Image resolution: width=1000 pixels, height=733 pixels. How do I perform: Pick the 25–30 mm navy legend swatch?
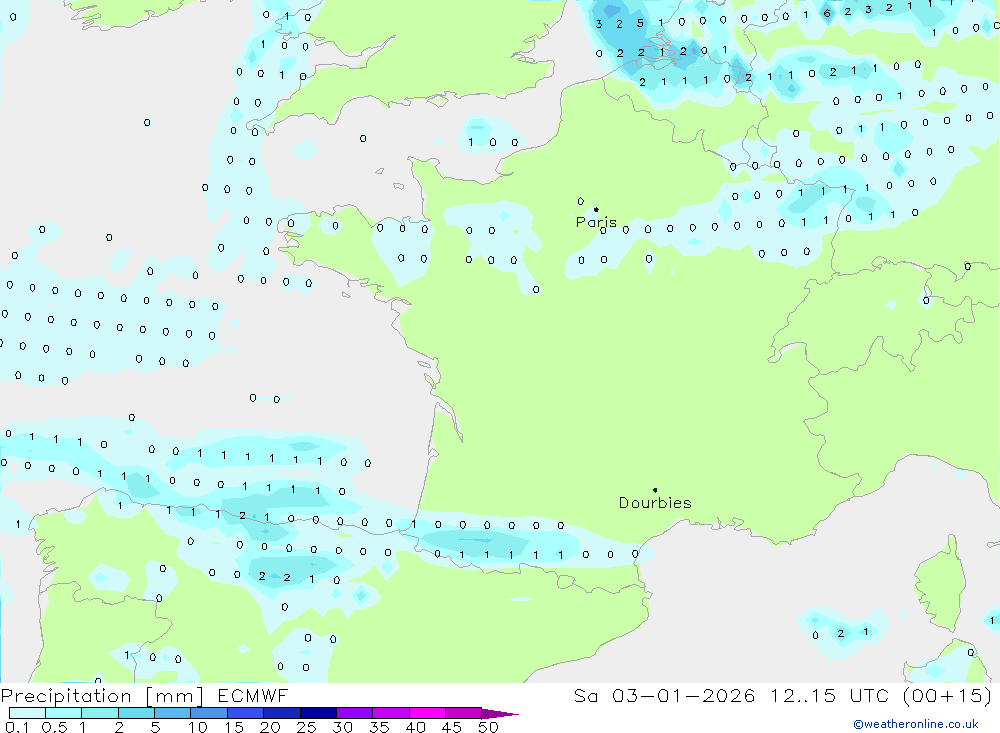click(318, 713)
